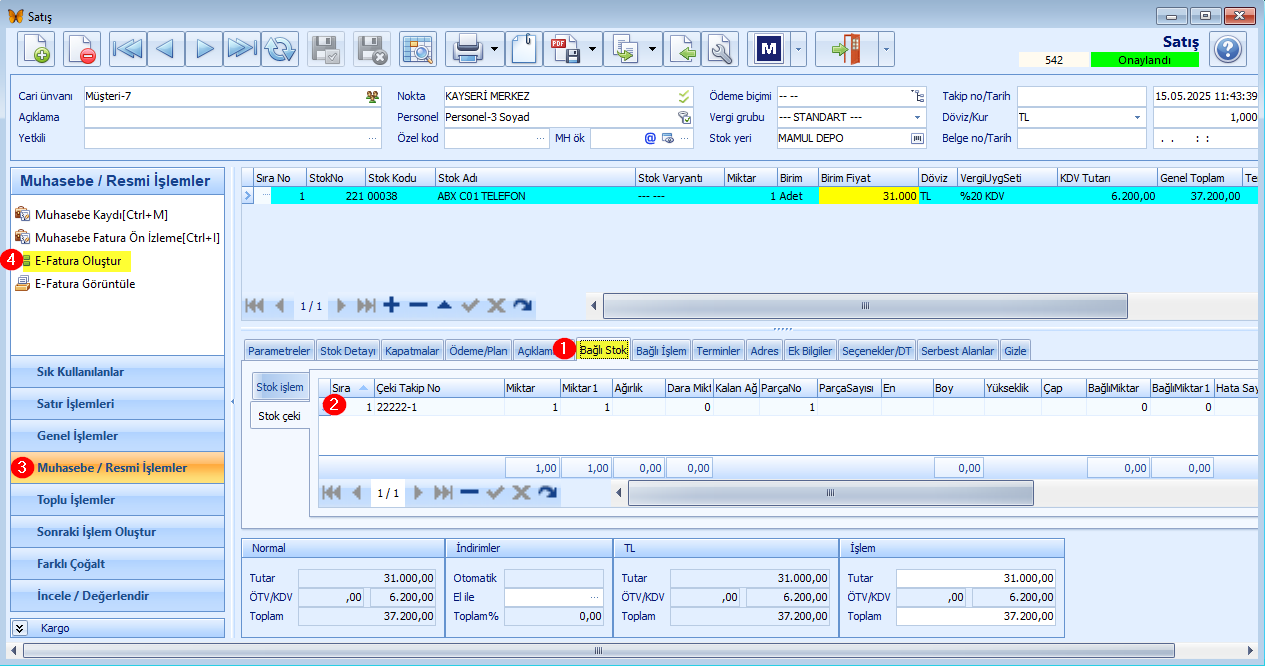Viewport: 1265px width, 666px height.
Task: Open the Muhasebe / Resmi İşlemler section
Action: pos(118,467)
